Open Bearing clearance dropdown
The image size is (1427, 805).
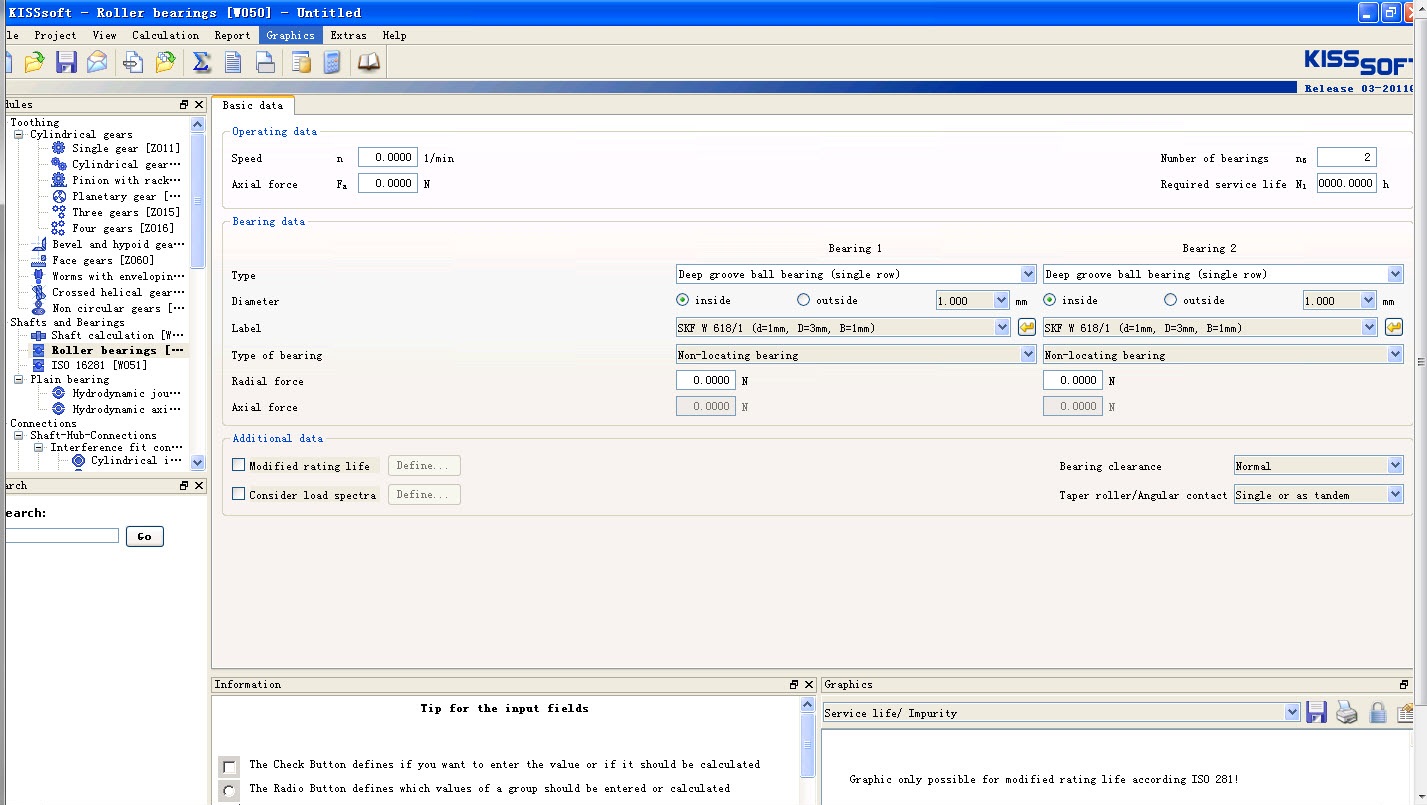(x=1319, y=466)
